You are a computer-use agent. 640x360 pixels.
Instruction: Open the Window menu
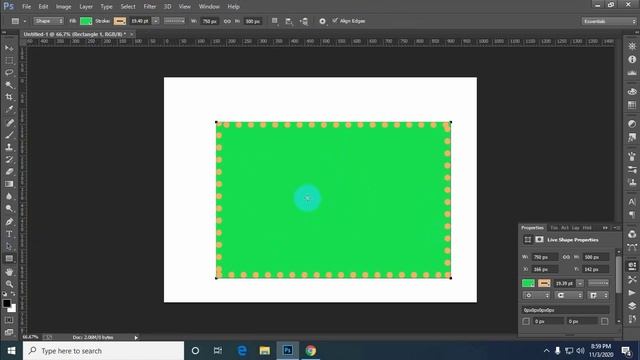point(209,7)
